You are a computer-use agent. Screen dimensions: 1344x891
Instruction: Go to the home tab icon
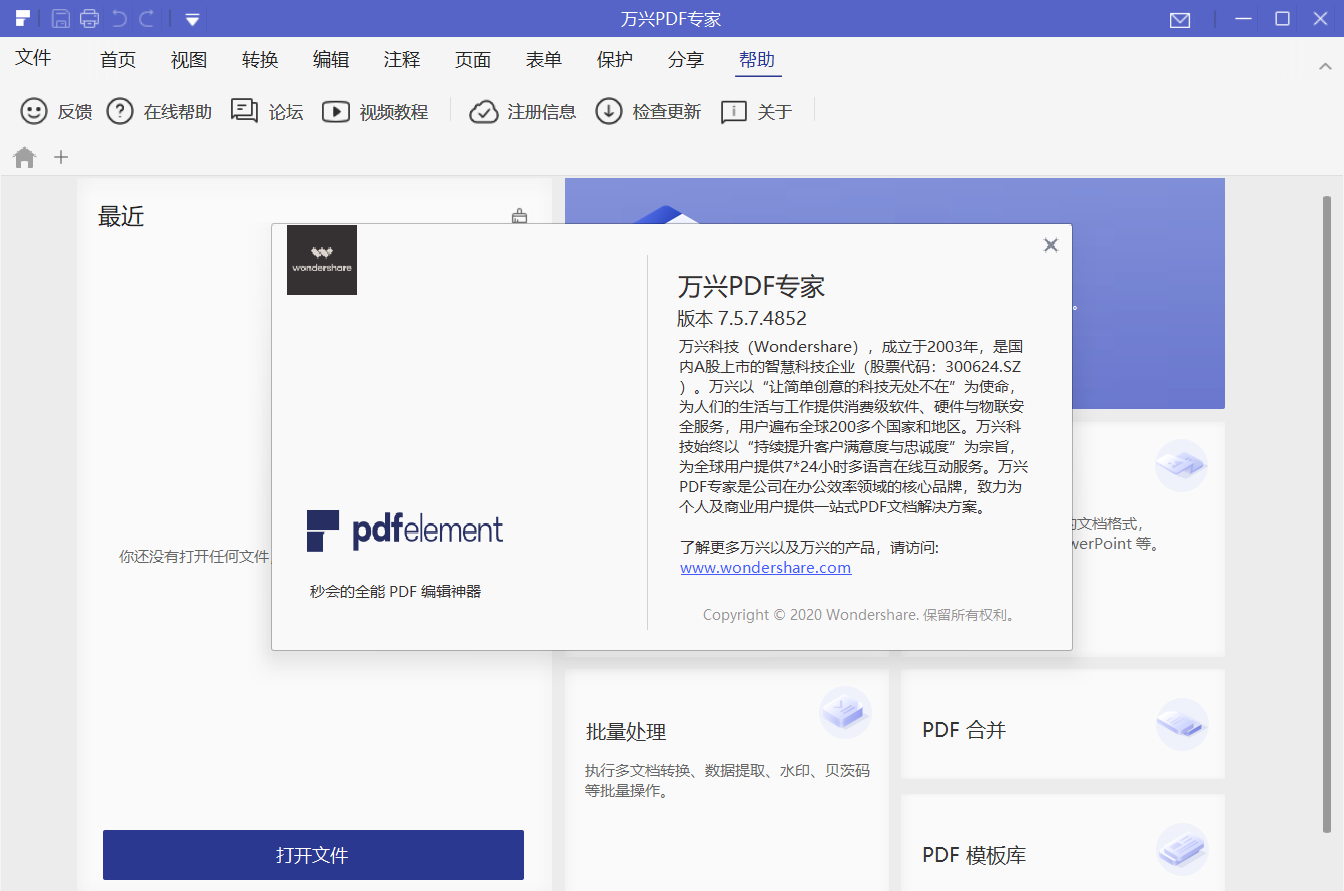tap(24, 157)
